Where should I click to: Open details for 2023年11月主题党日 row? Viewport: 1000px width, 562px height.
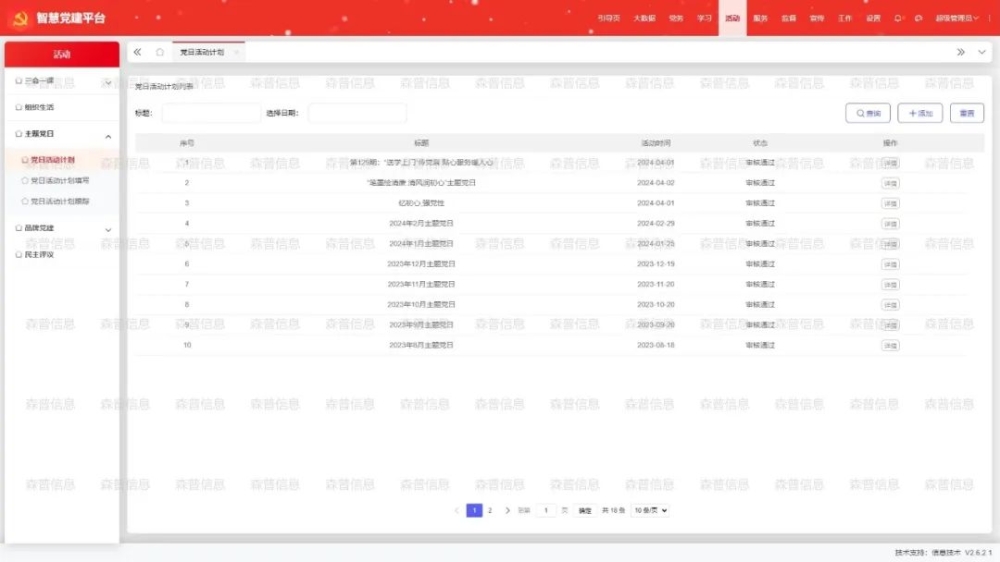[890, 285]
